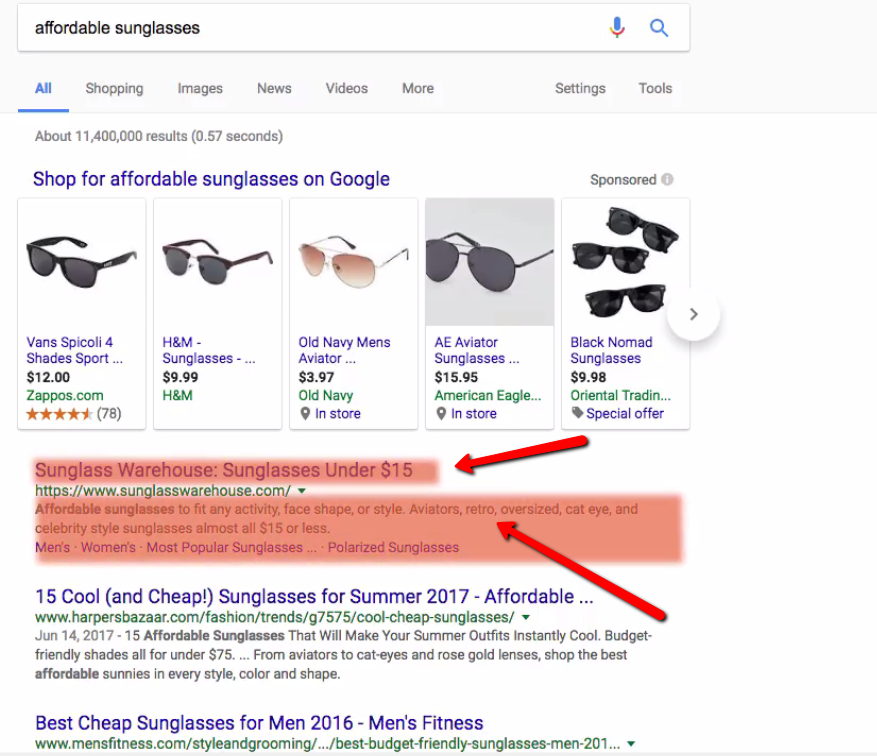Open the Settings menu
Screen dimensions: 877x756
(x=580, y=88)
